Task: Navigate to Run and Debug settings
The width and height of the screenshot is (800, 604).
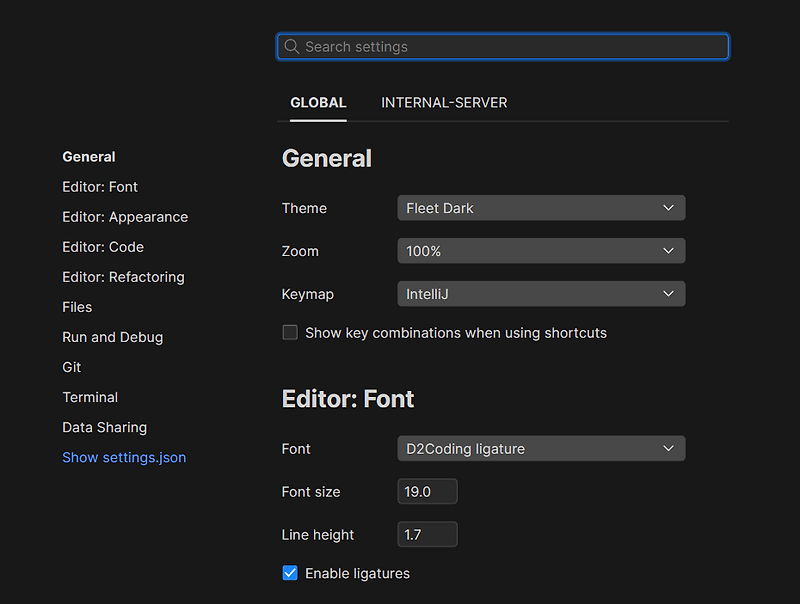Action: (112, 337)
